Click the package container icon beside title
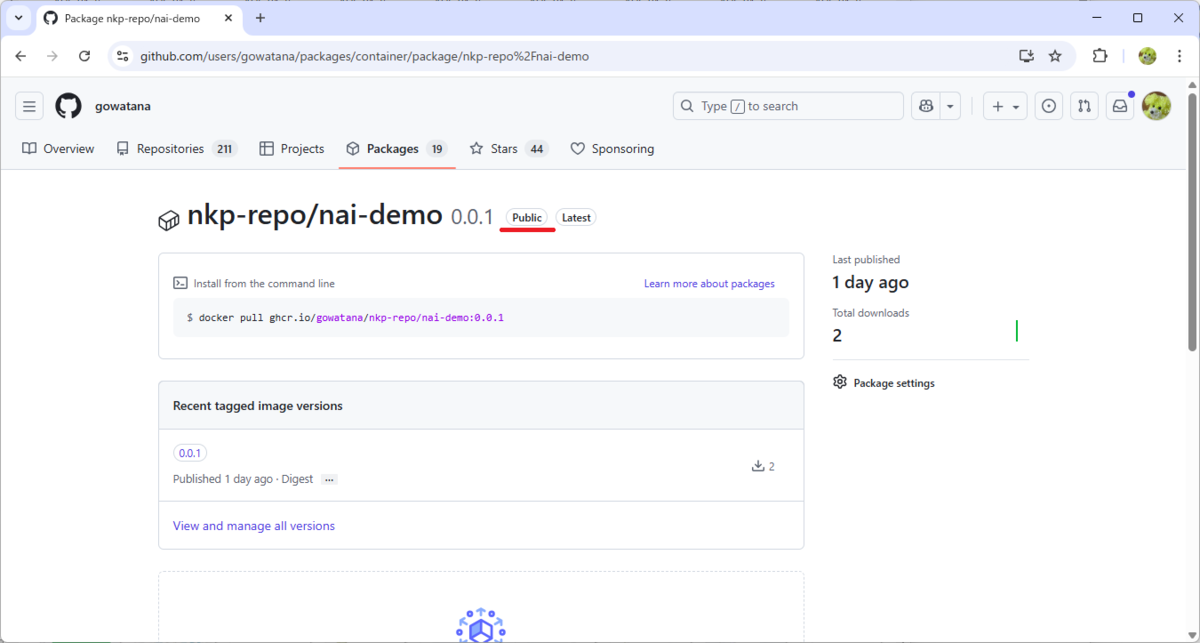1200x643 pixels. (169, 221)
